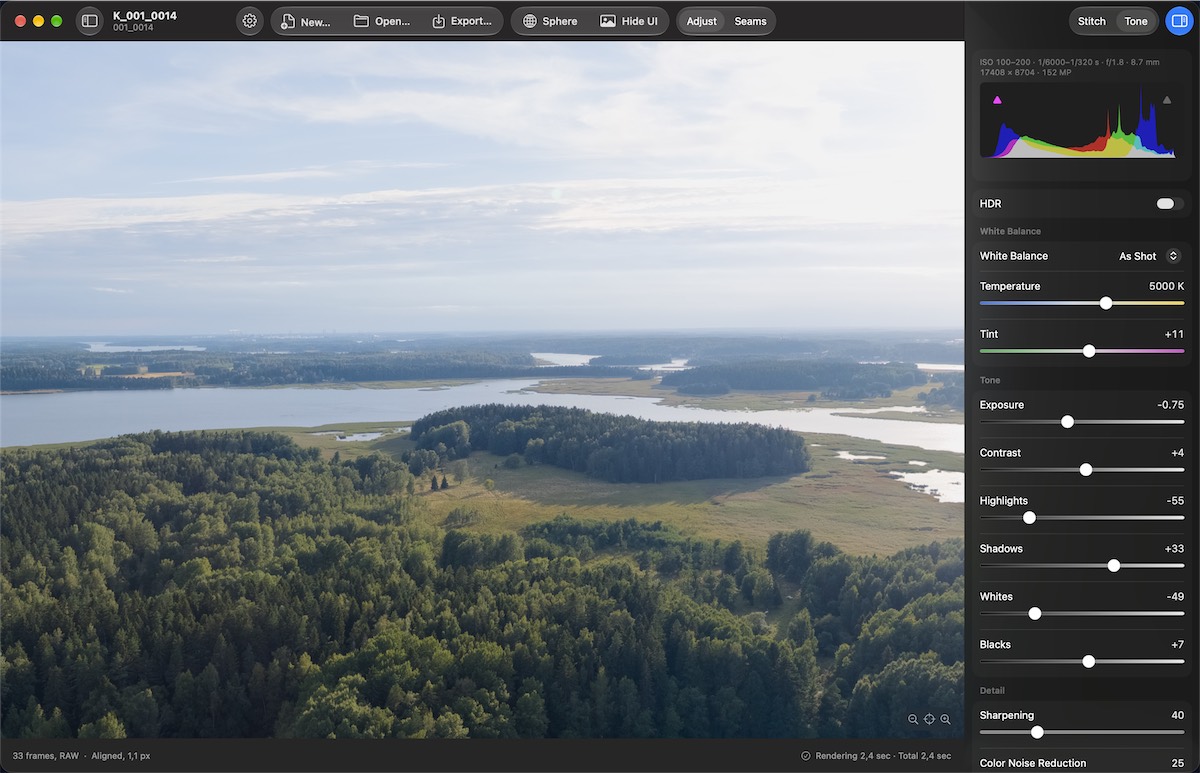Select the Adjust tab
Image resolution: width=1200 pixels, height=773 pixels.
(x=702, y=21)
